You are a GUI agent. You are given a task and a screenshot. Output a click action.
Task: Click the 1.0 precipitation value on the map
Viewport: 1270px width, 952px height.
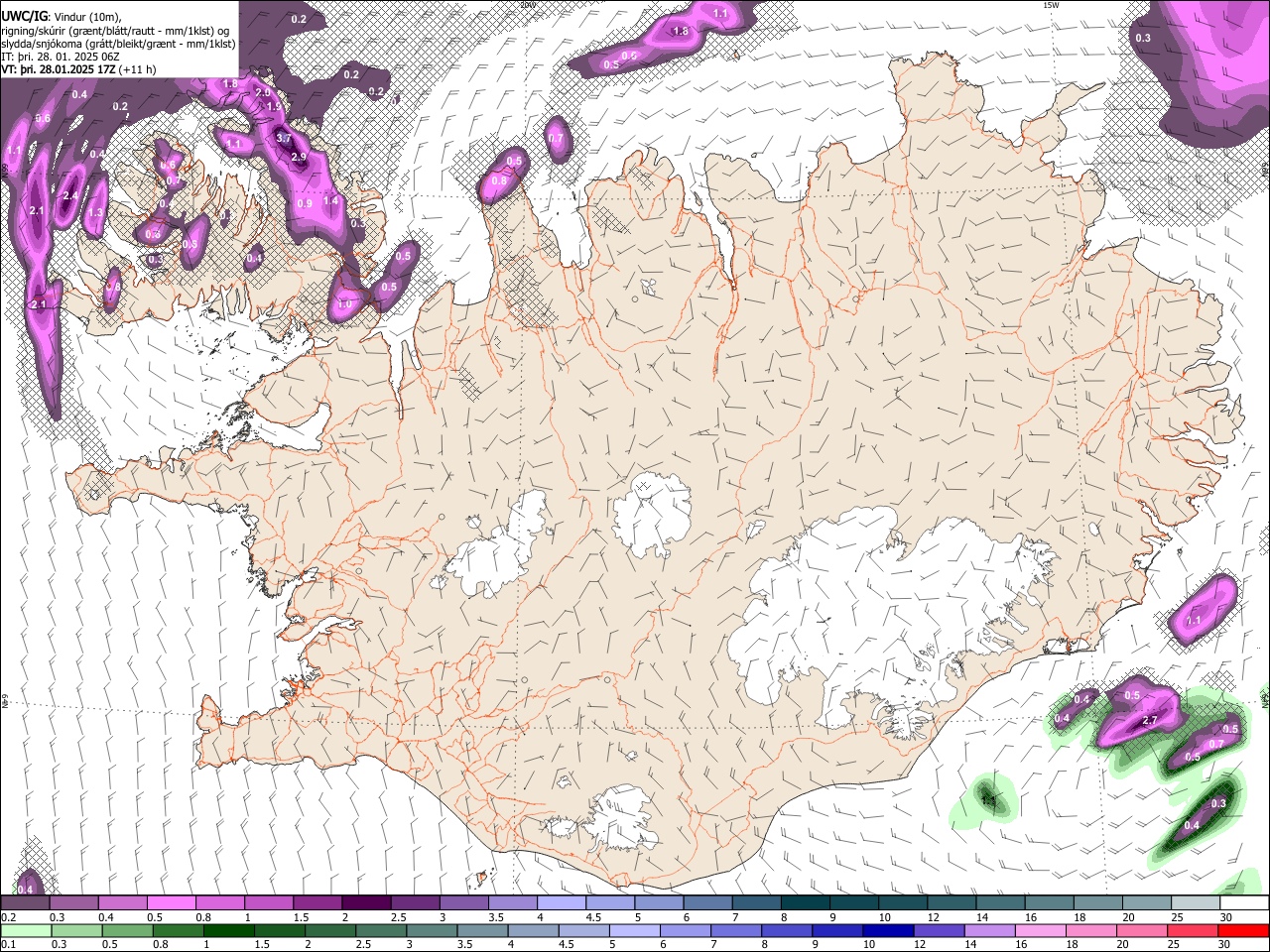click(344, 304)
